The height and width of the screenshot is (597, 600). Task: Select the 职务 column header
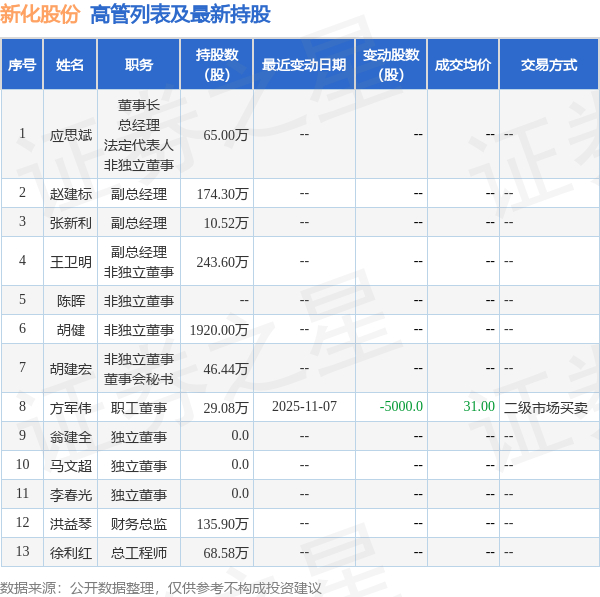point(139,65)
